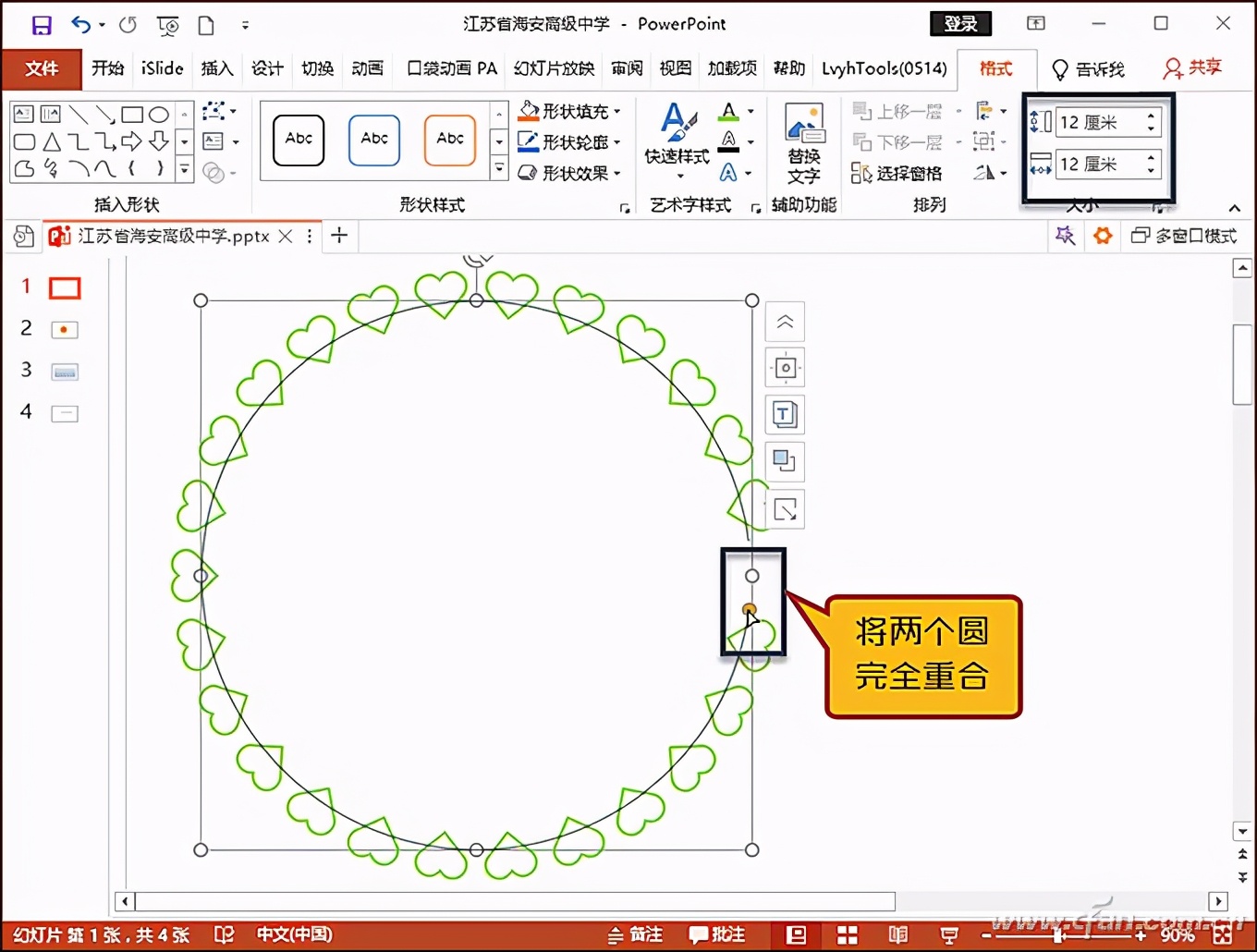Select the down arrow shape in gallery
The height and width of the screenshot is (952, 1257).
[x=159, y=141]
